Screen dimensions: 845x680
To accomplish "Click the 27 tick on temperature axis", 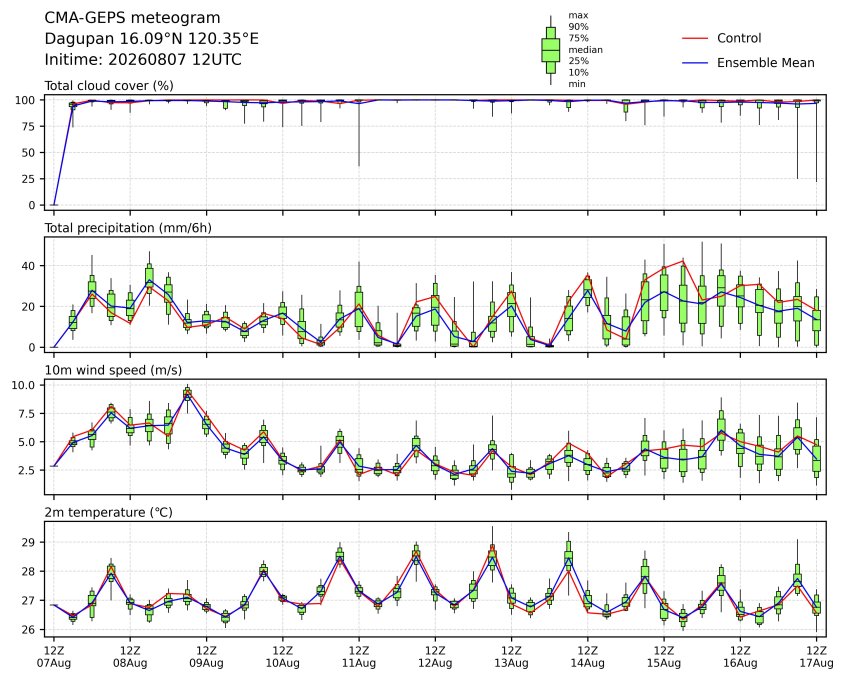I will point(29,601).
